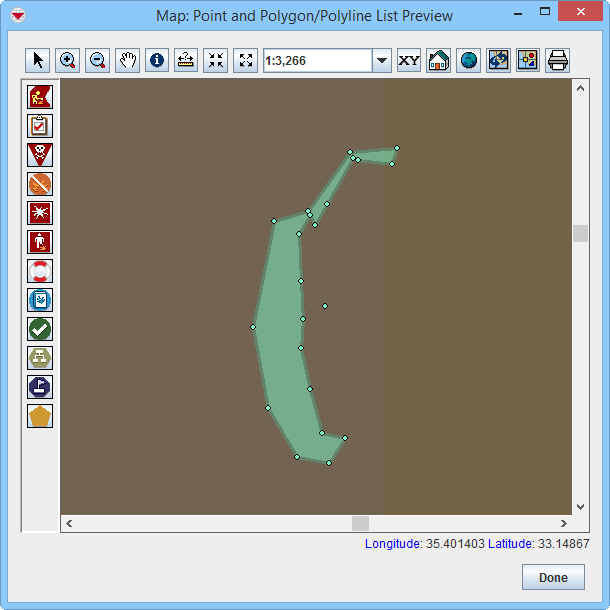Click inside the 1:3,266 scale field

pos(316,61)
